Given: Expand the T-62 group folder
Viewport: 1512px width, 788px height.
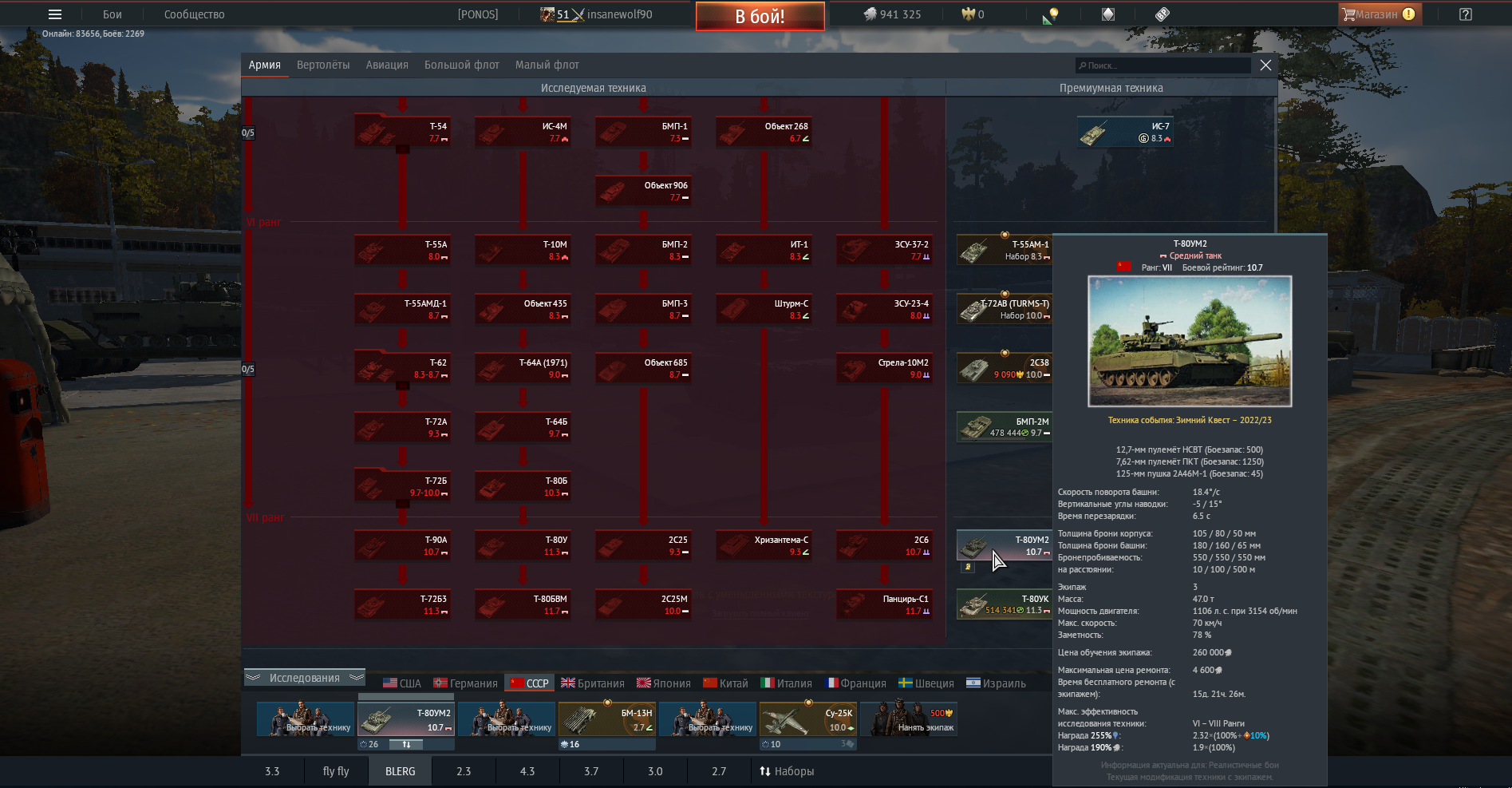Looking at the screenshot, I should (x=403, y=386).
